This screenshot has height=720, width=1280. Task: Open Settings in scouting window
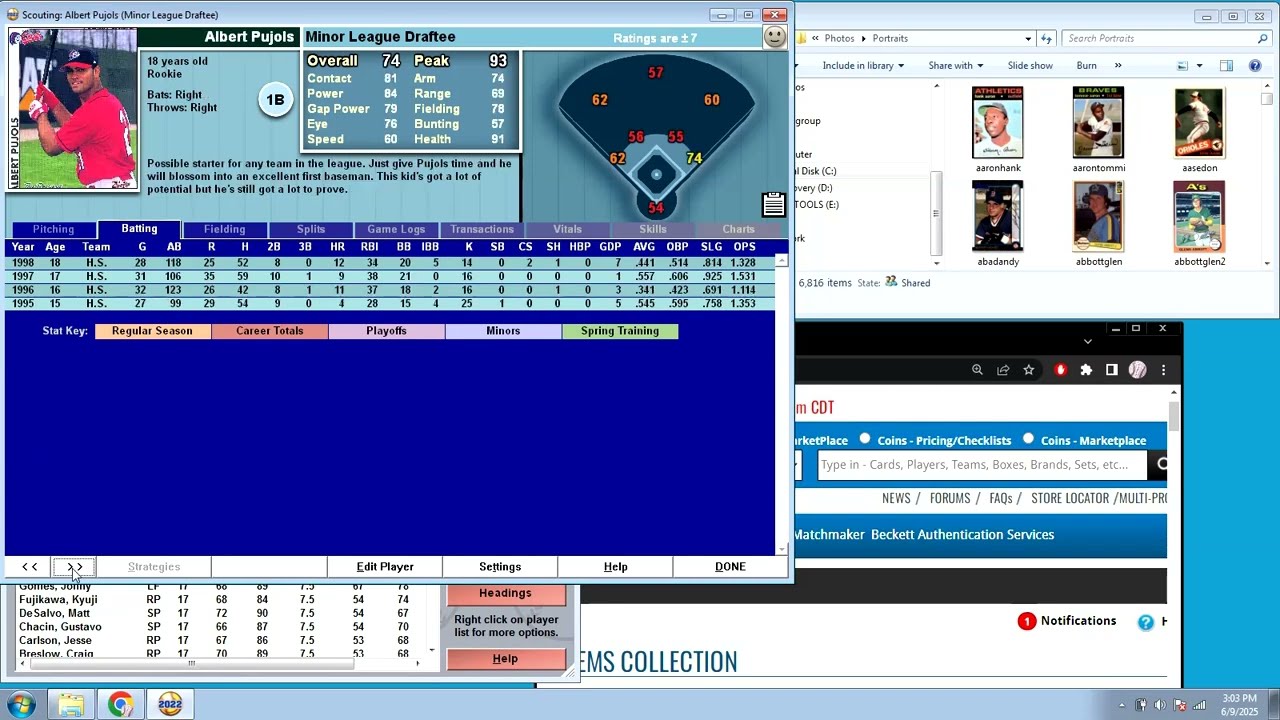[500, 567]
